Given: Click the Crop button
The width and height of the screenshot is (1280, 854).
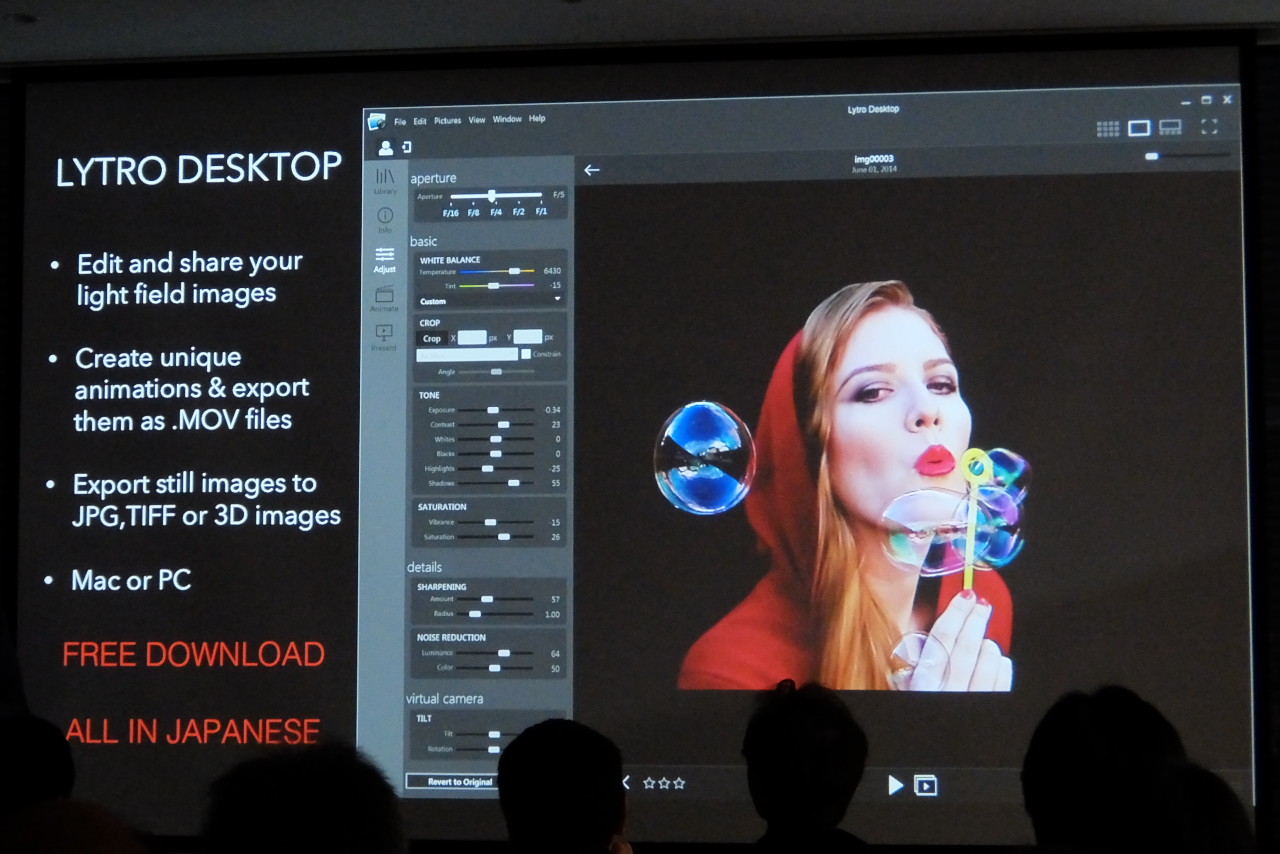Looking at the screenshot, I should coord(431,338).
